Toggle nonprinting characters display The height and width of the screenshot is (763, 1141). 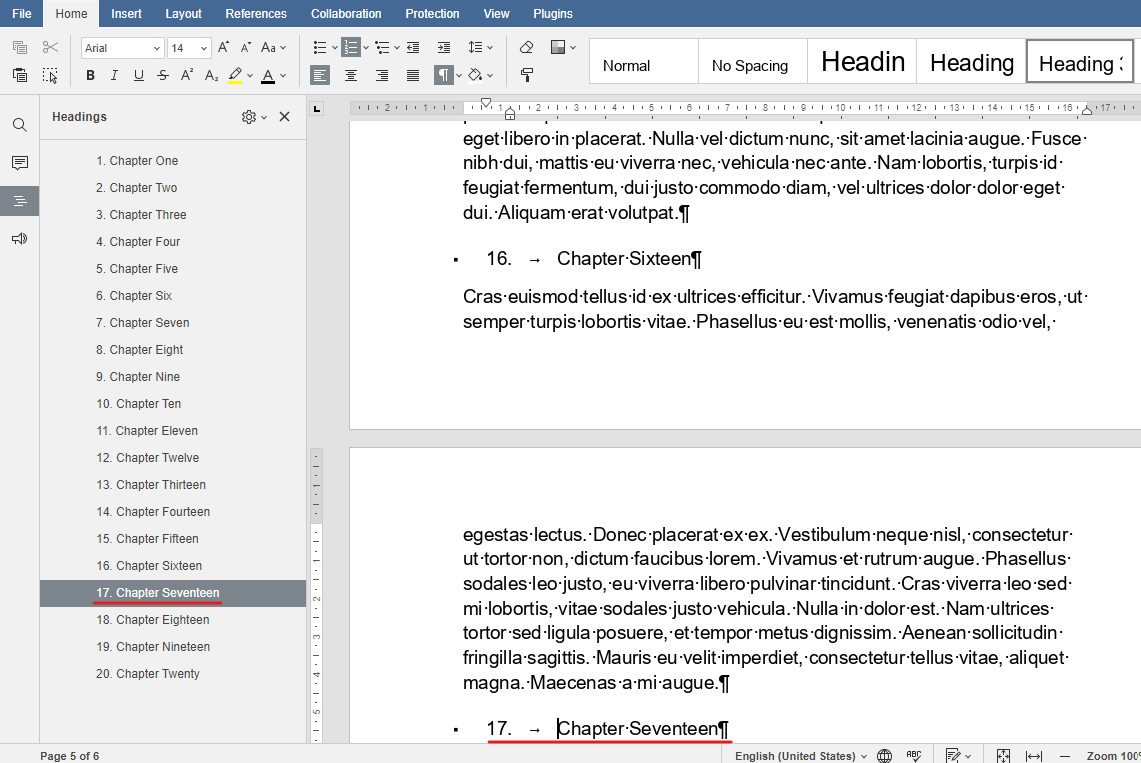(443, 75)
